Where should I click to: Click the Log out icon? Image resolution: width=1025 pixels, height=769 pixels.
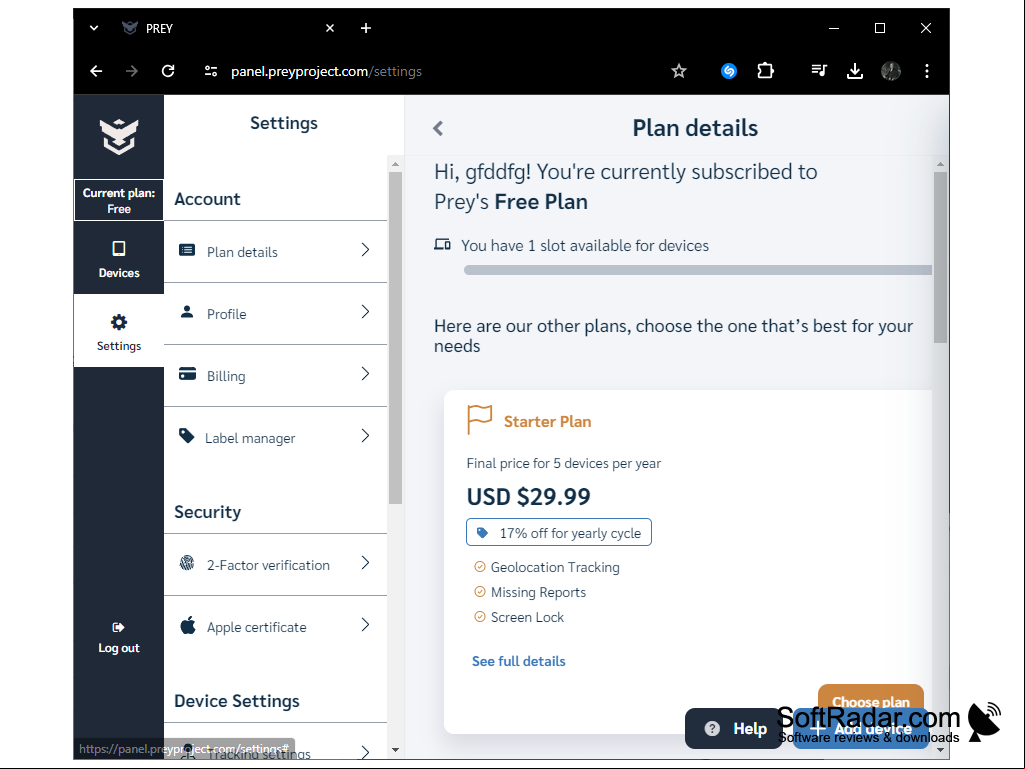[x=118, y=627]
